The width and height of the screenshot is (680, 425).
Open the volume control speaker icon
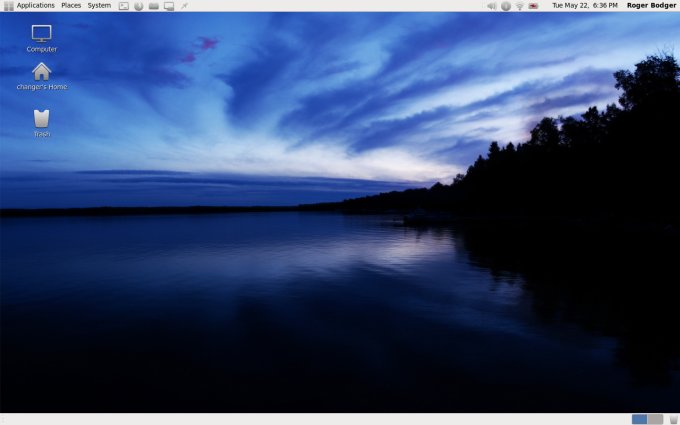point(491,6)
